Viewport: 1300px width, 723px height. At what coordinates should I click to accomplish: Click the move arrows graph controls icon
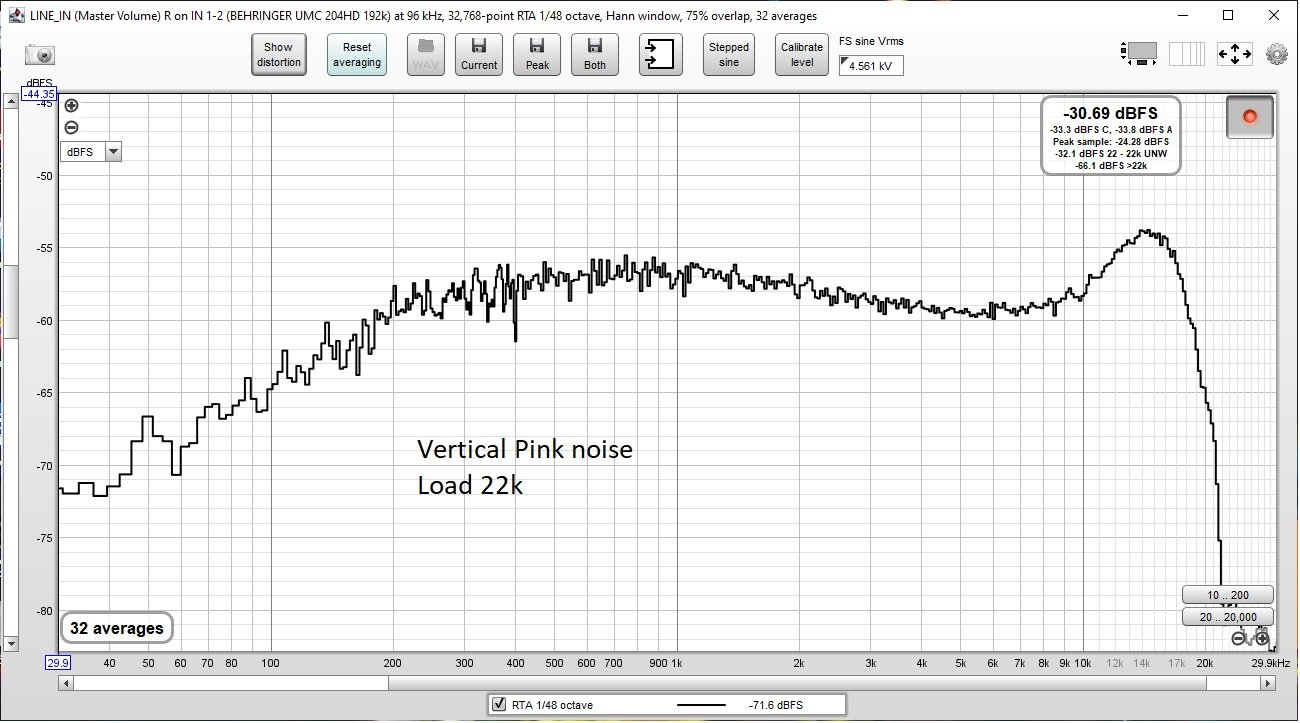pos(1234,55)
